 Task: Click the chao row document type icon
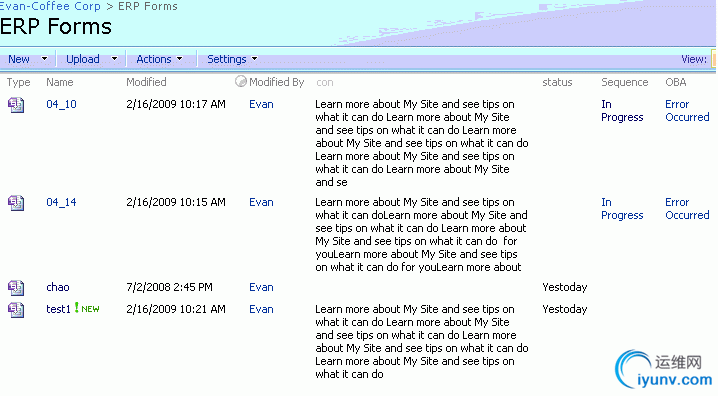[x=16, y=288]
